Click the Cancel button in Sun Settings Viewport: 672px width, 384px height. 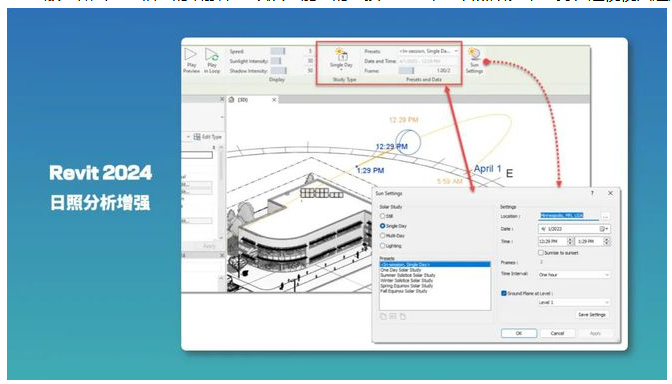(557, 333)
